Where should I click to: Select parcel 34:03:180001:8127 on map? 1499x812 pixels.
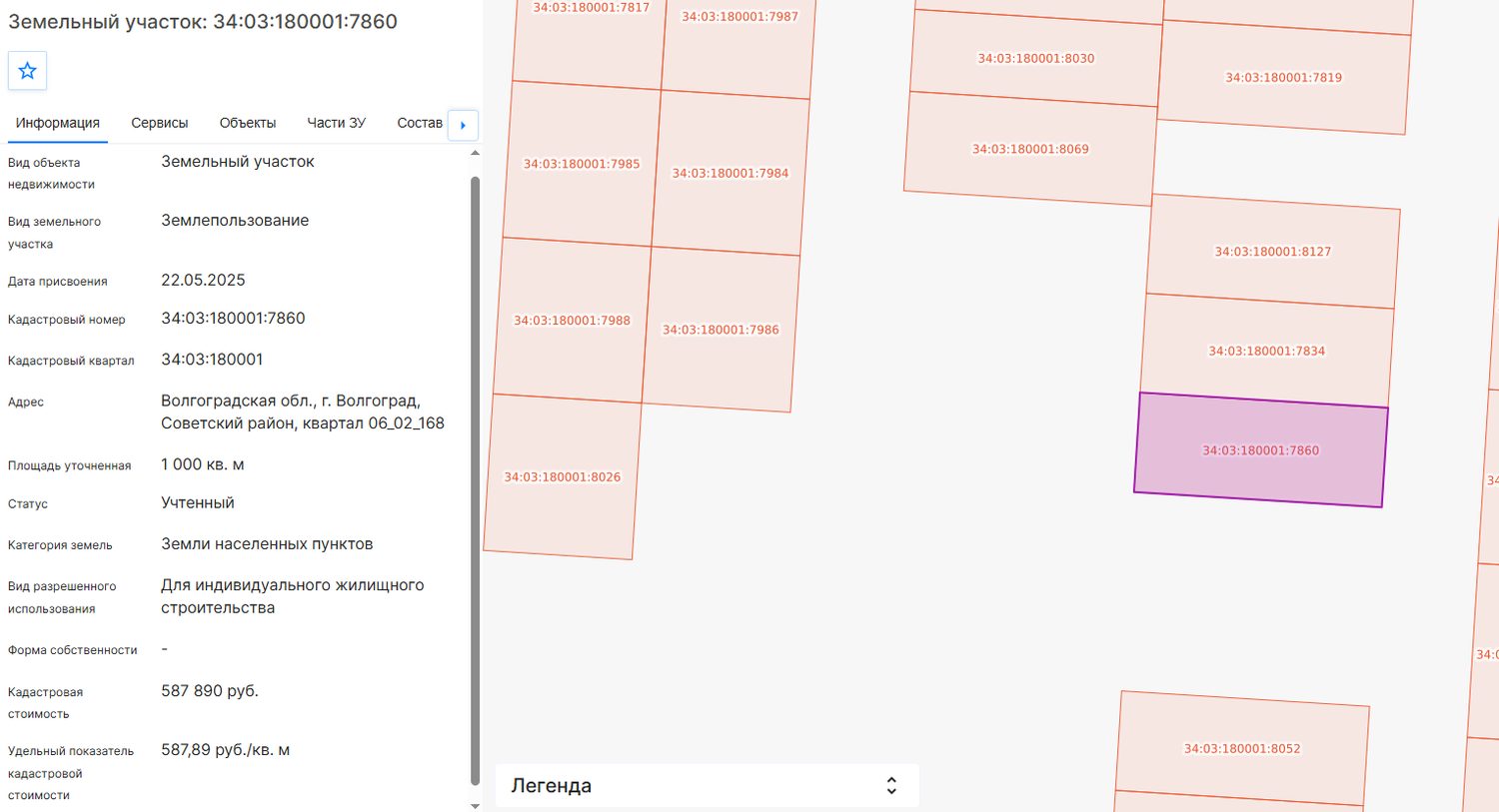(1272, 252)
